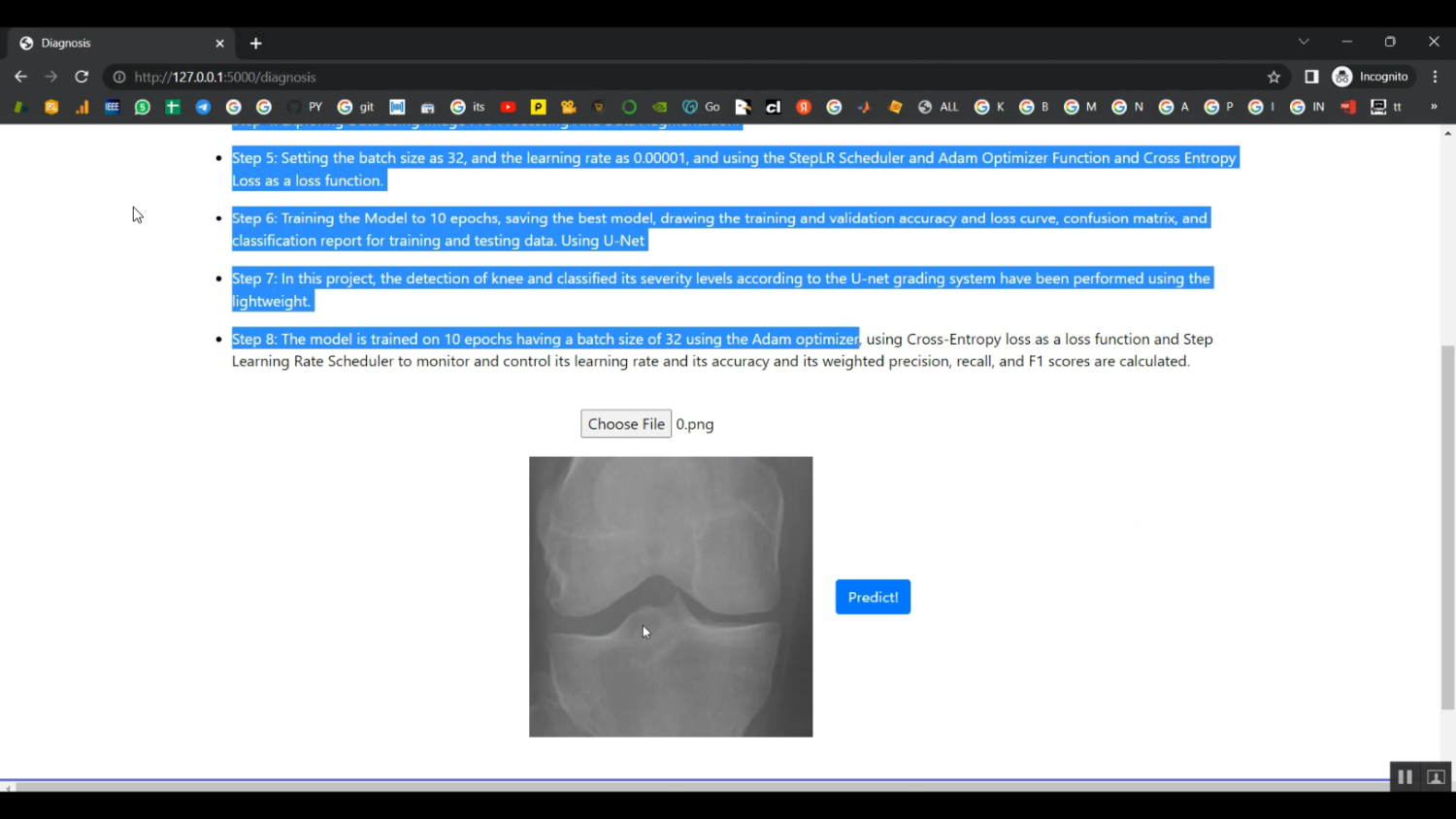Screen dimensions: 1456x819
Task: Open the Google 'P' bookmark
Action: click(1218, 107)
